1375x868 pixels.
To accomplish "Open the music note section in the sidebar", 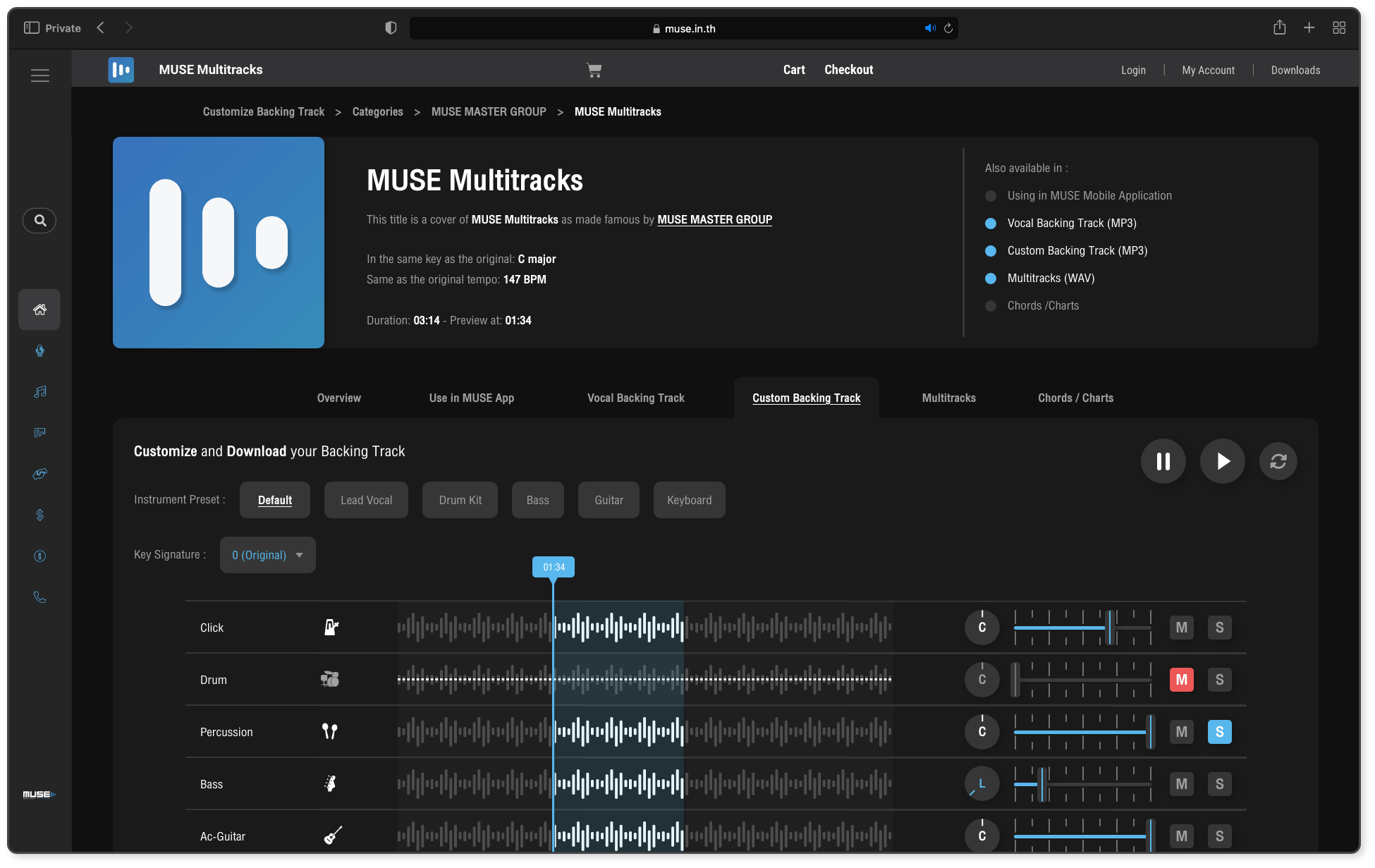I will pos(39,392).
